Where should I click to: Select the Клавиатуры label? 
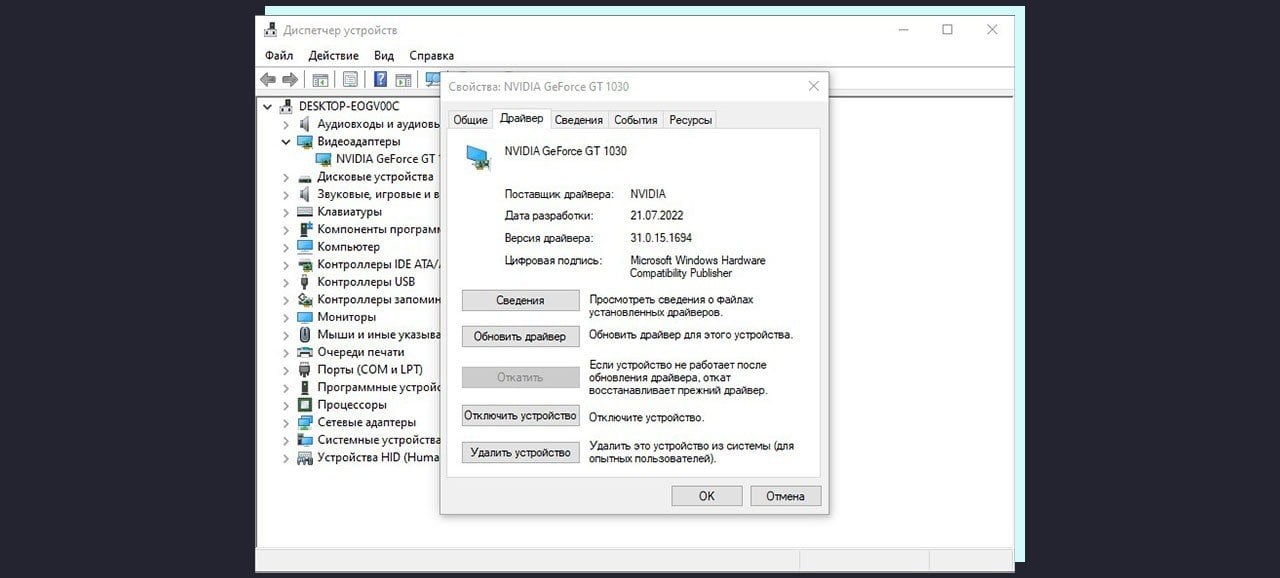(349, 212)
